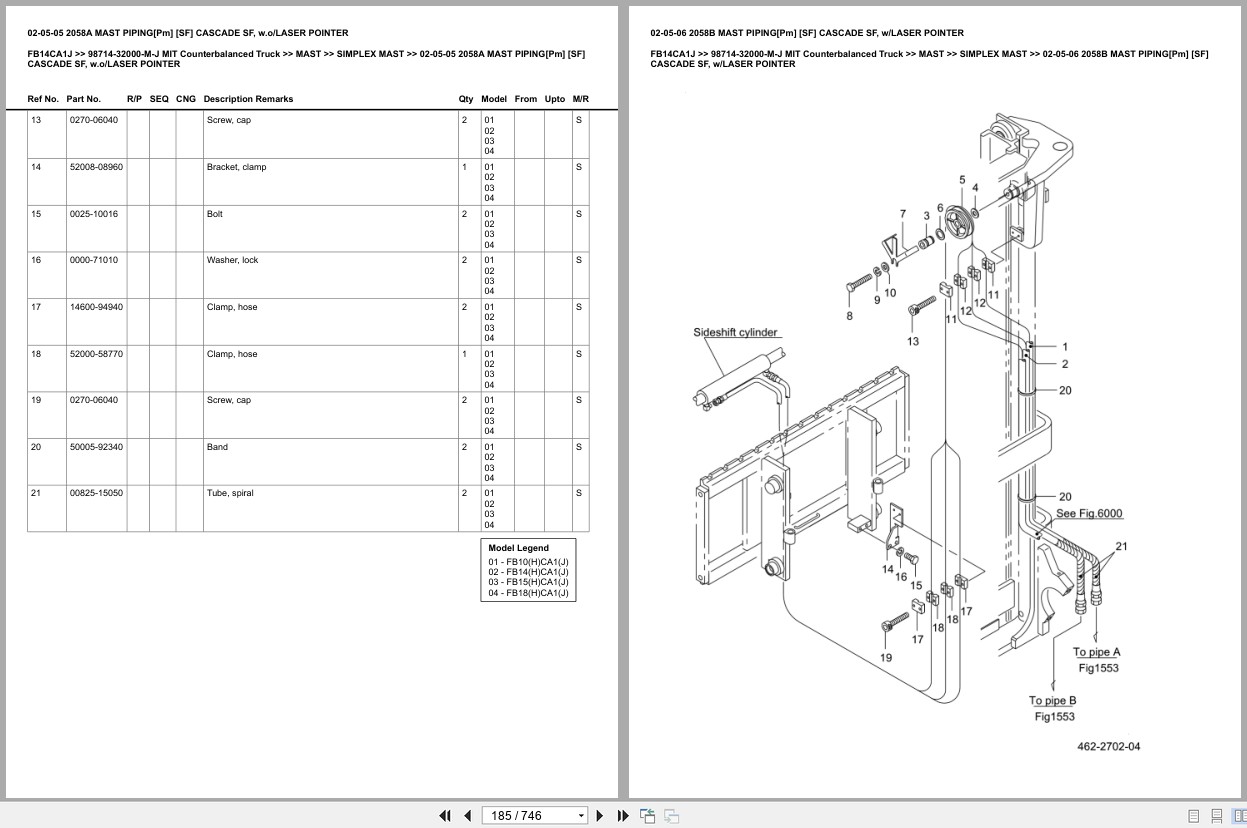Open the page number dropdown arrow
Screen dimensions: 1247x828
click(x=581, y=816)
